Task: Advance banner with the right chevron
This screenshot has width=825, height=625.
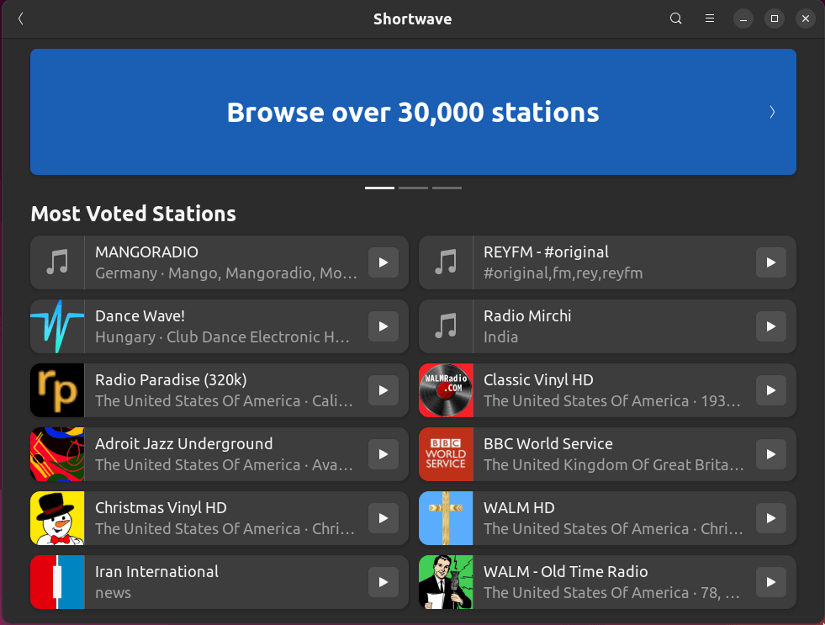Action: click(772, 112)
